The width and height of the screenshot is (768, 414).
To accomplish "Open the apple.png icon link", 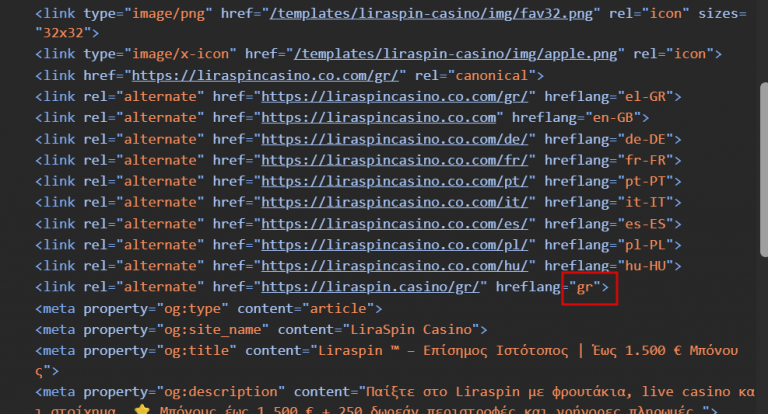I will [x=456, y=54].
